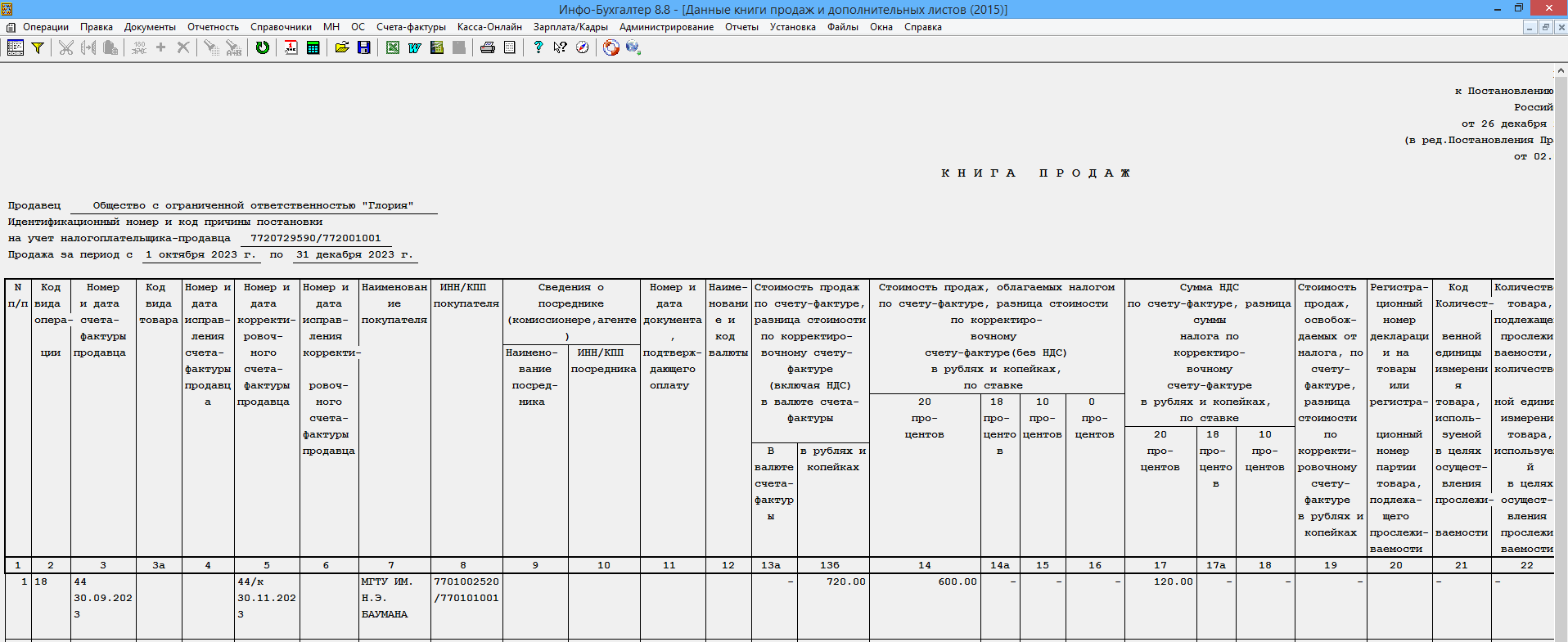The image size is (1568, 642).
Task: Click the plus add-row icon
Action: [160, 47]
